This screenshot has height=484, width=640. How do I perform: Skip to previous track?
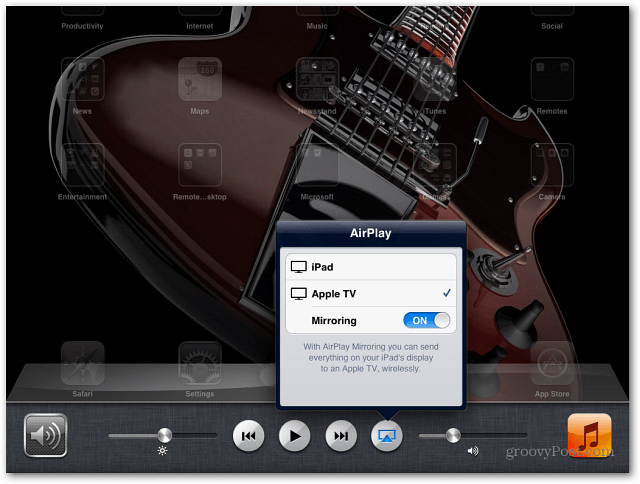(x=248, y=436)
